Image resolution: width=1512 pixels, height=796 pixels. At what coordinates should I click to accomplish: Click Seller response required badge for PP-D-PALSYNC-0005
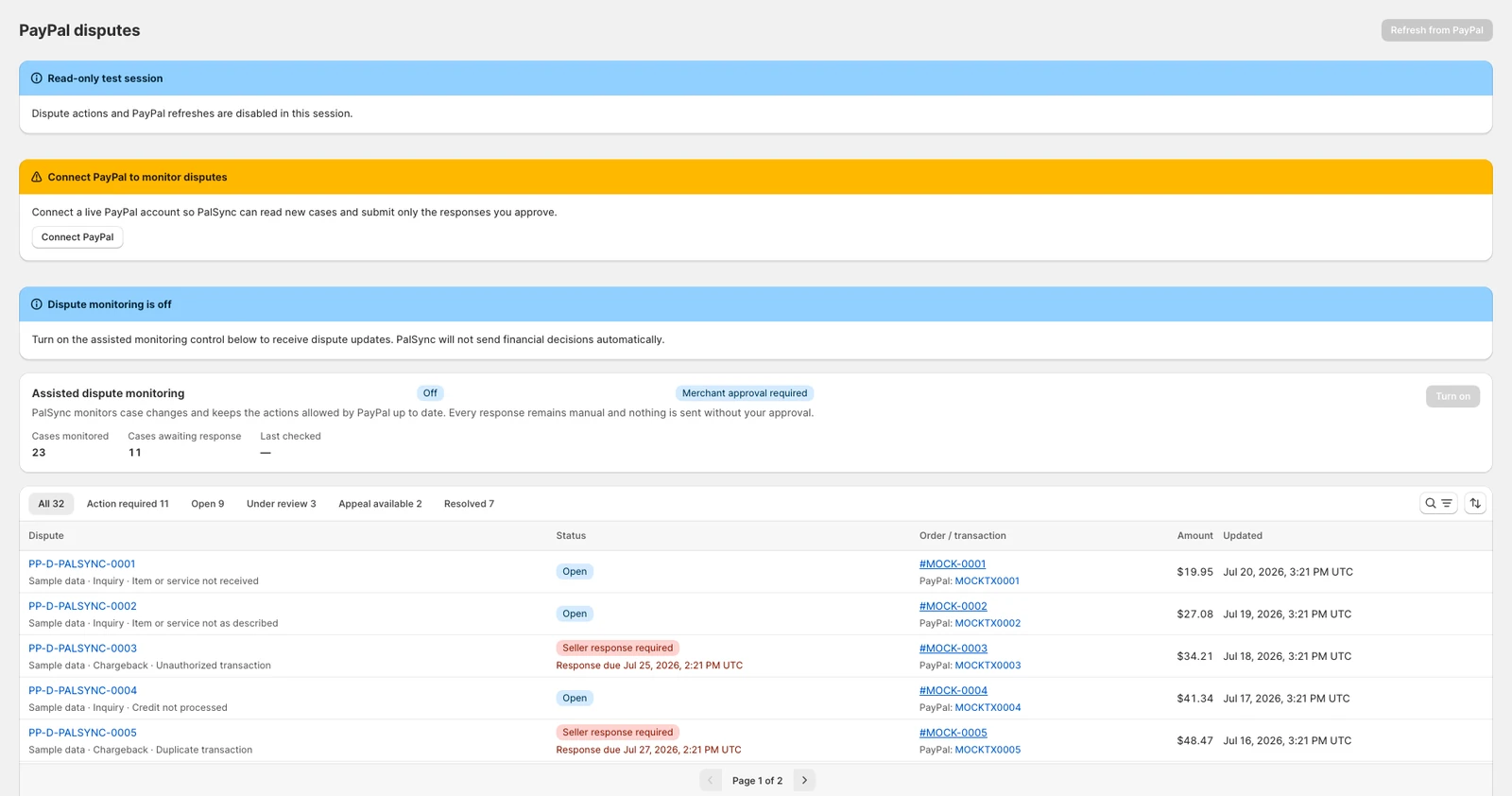pyautogui.click(x=618, y=733)
